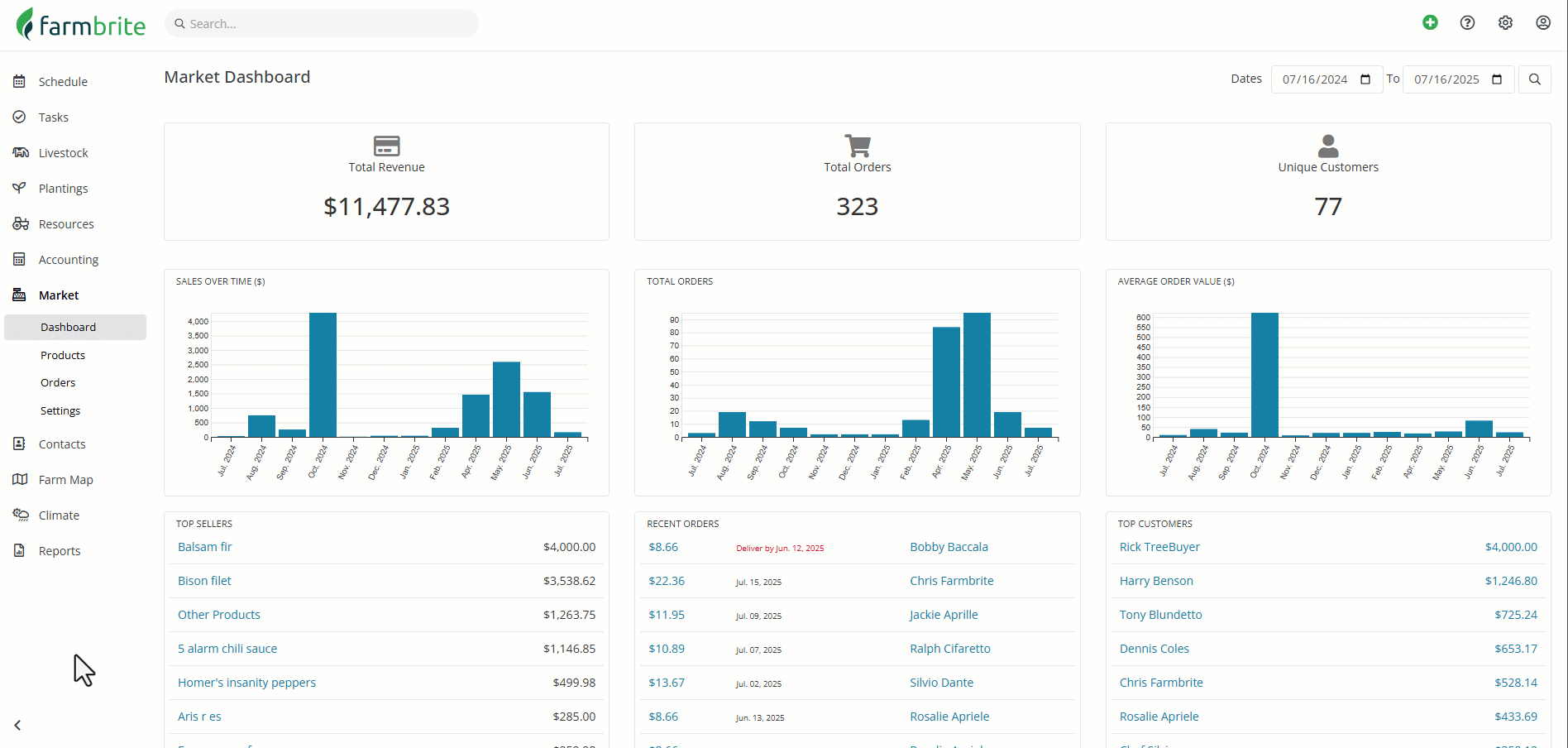1568x748 pixels.
Task: Open the help question mark icon
Action: point(1467,22)
